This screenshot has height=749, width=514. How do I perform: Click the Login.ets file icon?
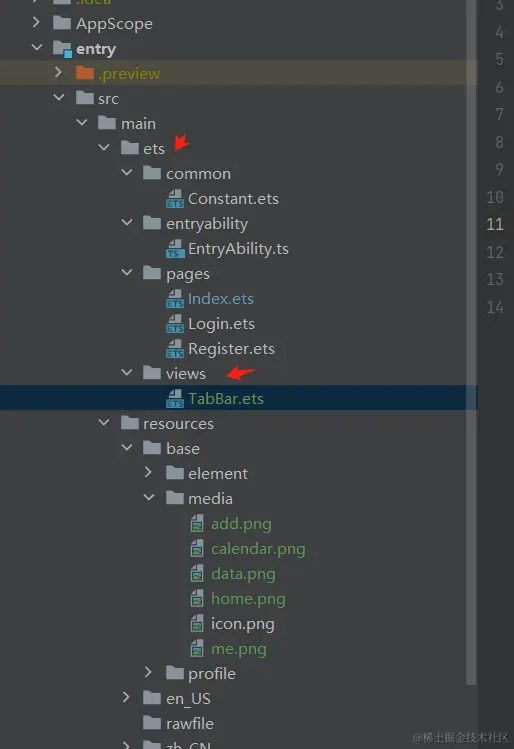[175, 323]
